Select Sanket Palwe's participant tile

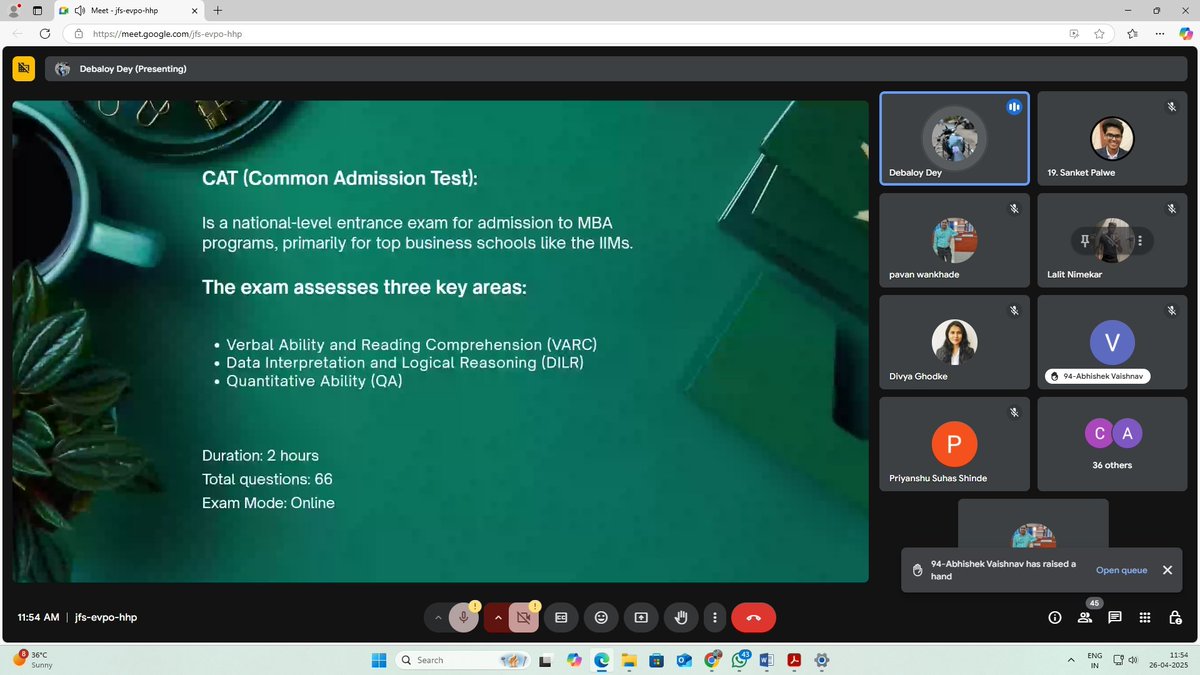[1112, 138]
